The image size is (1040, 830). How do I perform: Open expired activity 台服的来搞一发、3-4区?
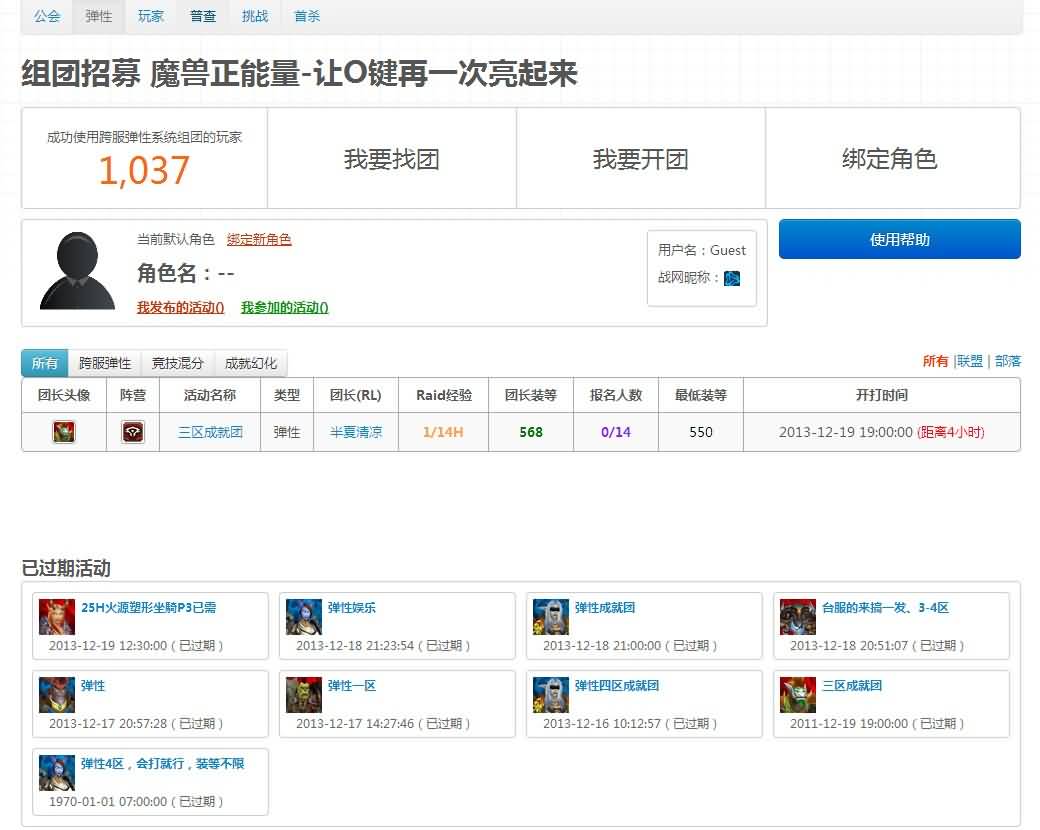click(x=885, y=607)
